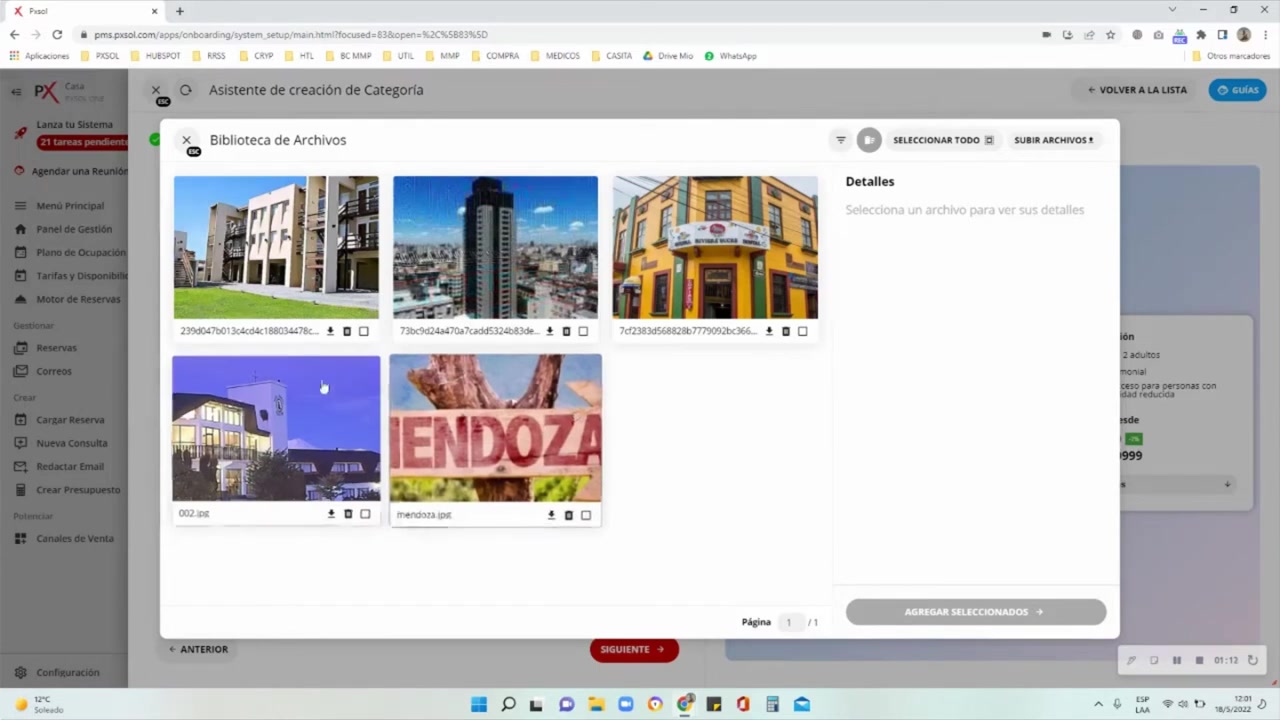Open the HUBSPOT bookmark
Image resolution: width=1280 pixels, height=720 pixels.
coord(161,56)
